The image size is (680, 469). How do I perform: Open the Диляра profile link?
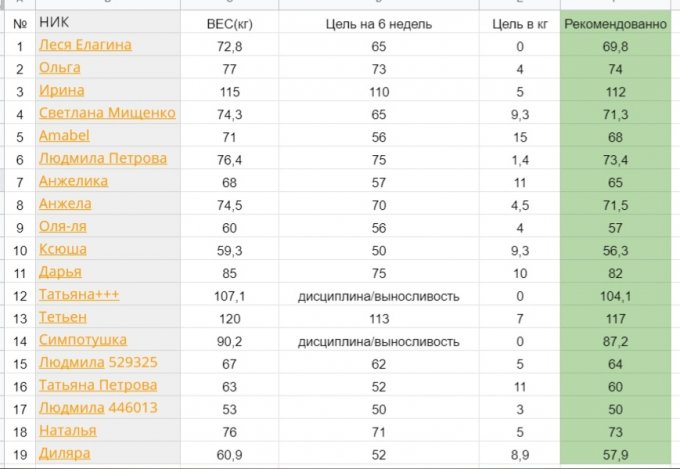pos(64,453)
